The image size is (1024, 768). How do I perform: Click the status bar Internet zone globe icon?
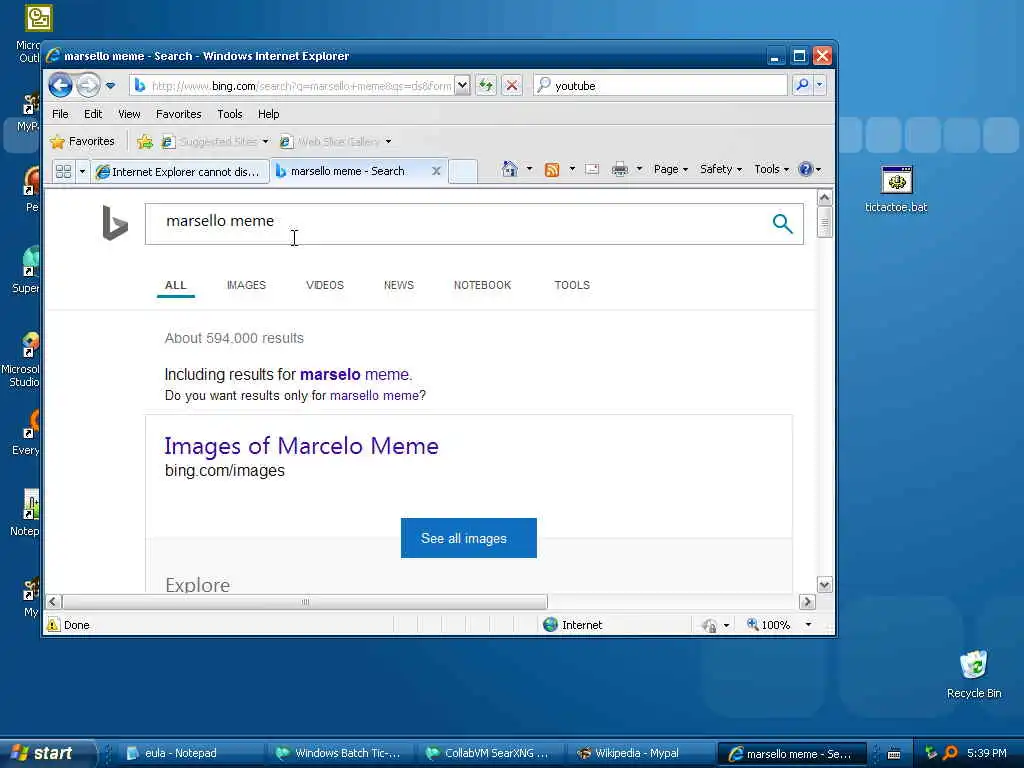point(551,625)
